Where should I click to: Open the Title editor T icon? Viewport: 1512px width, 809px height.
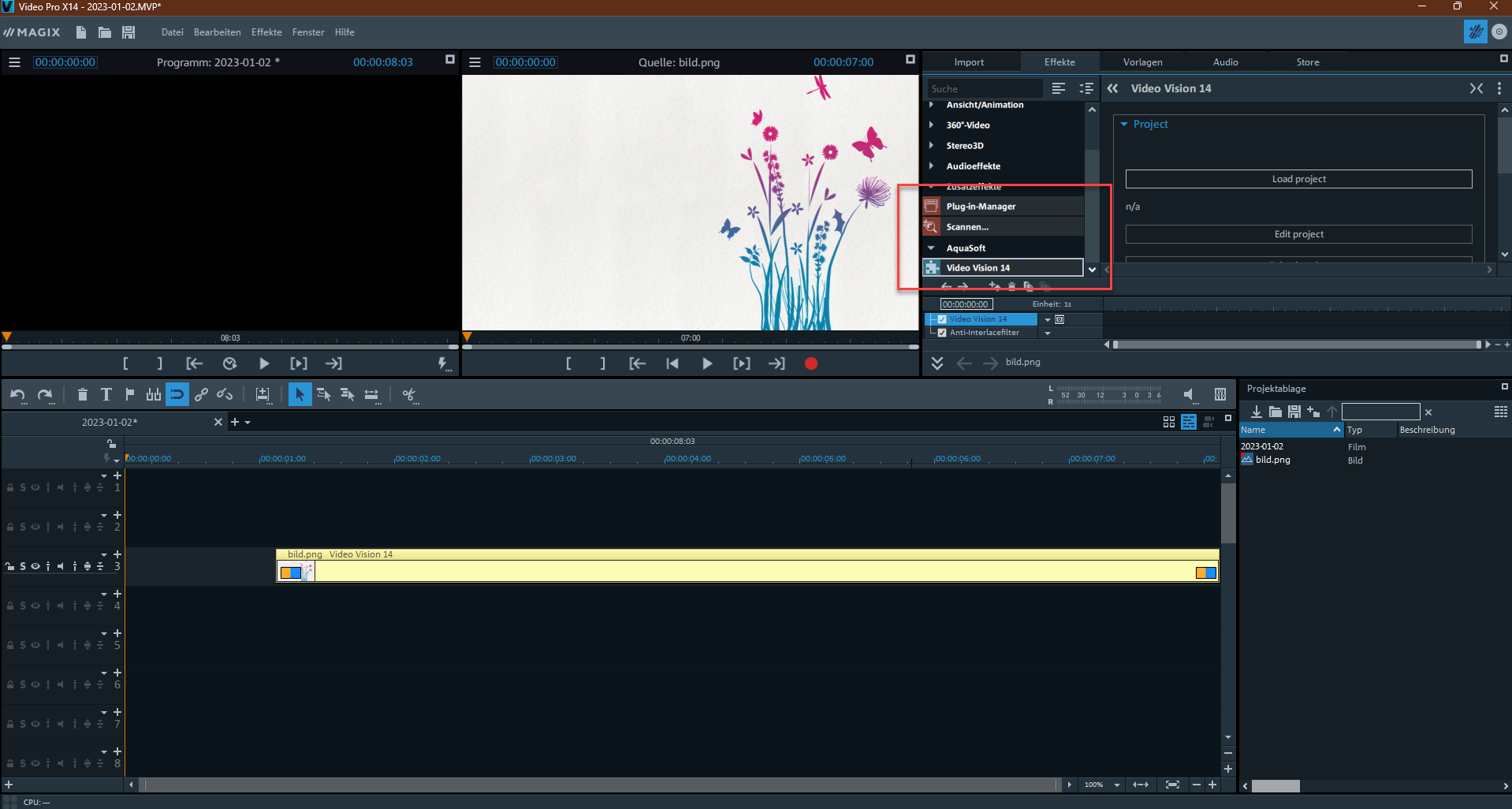click(106, 395)
